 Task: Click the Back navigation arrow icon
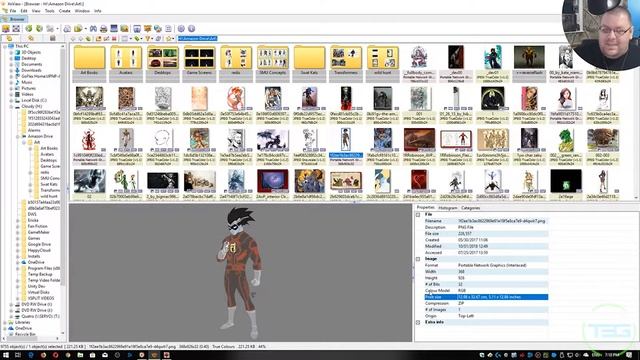(x=73, y=39)
